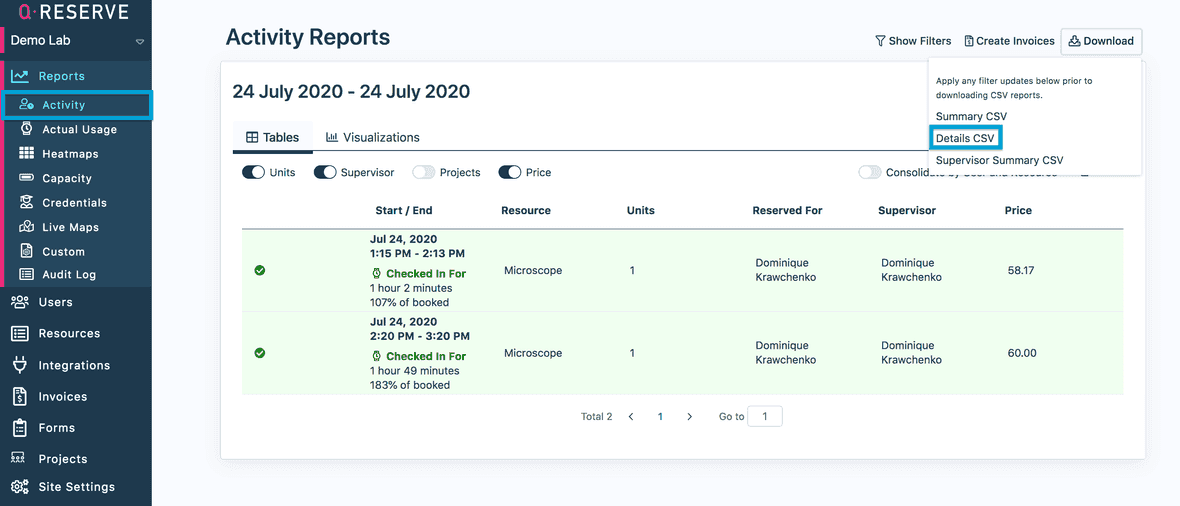Screen dimensions: 1180x506
Task: Switch to the Visualizations tab
Action: (x=372, y=137)
